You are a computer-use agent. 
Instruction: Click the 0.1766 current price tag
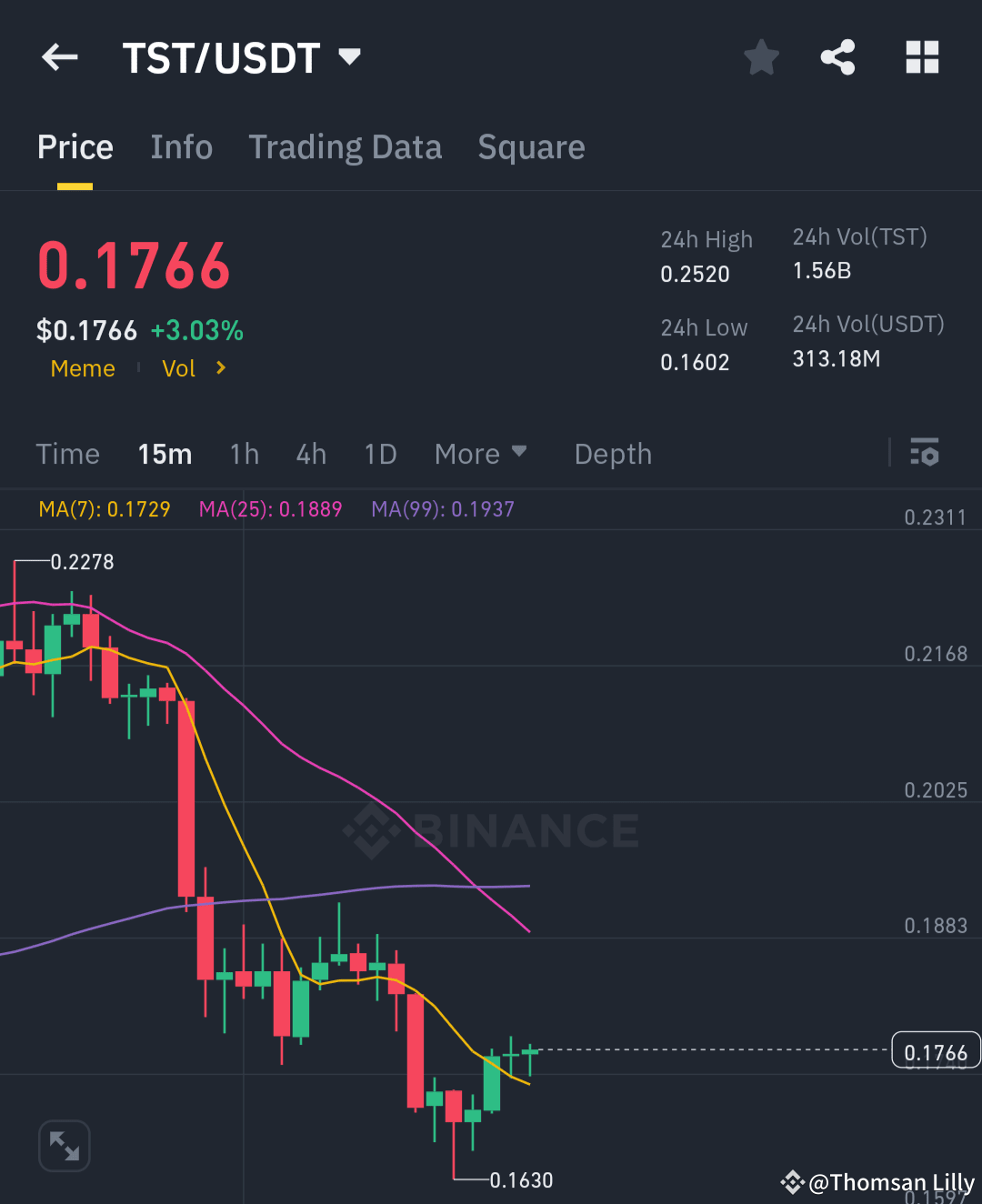tap(936, 1050)
